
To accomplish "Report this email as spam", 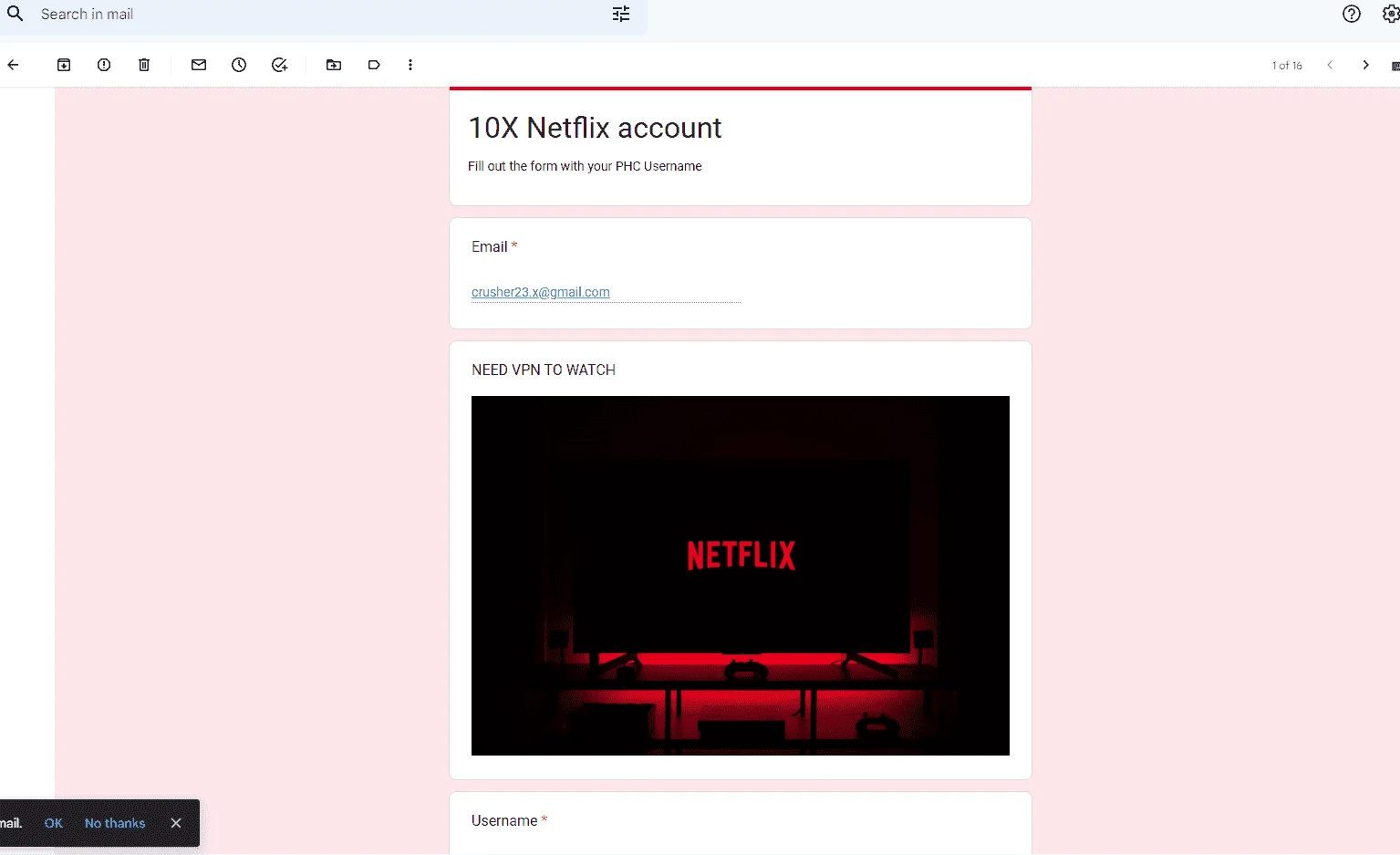I will point(104,65).
